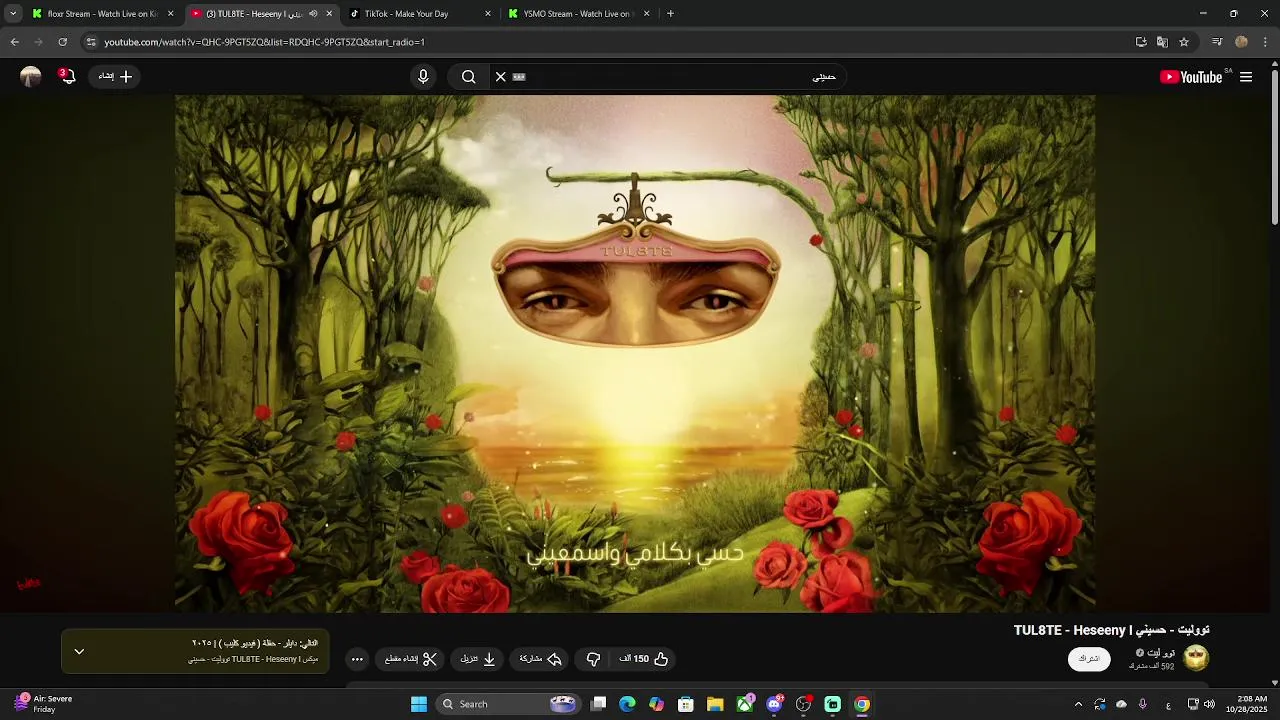1280x720 pixels.
Task: Open Copilot from taskbar
Action: [656, 704]
